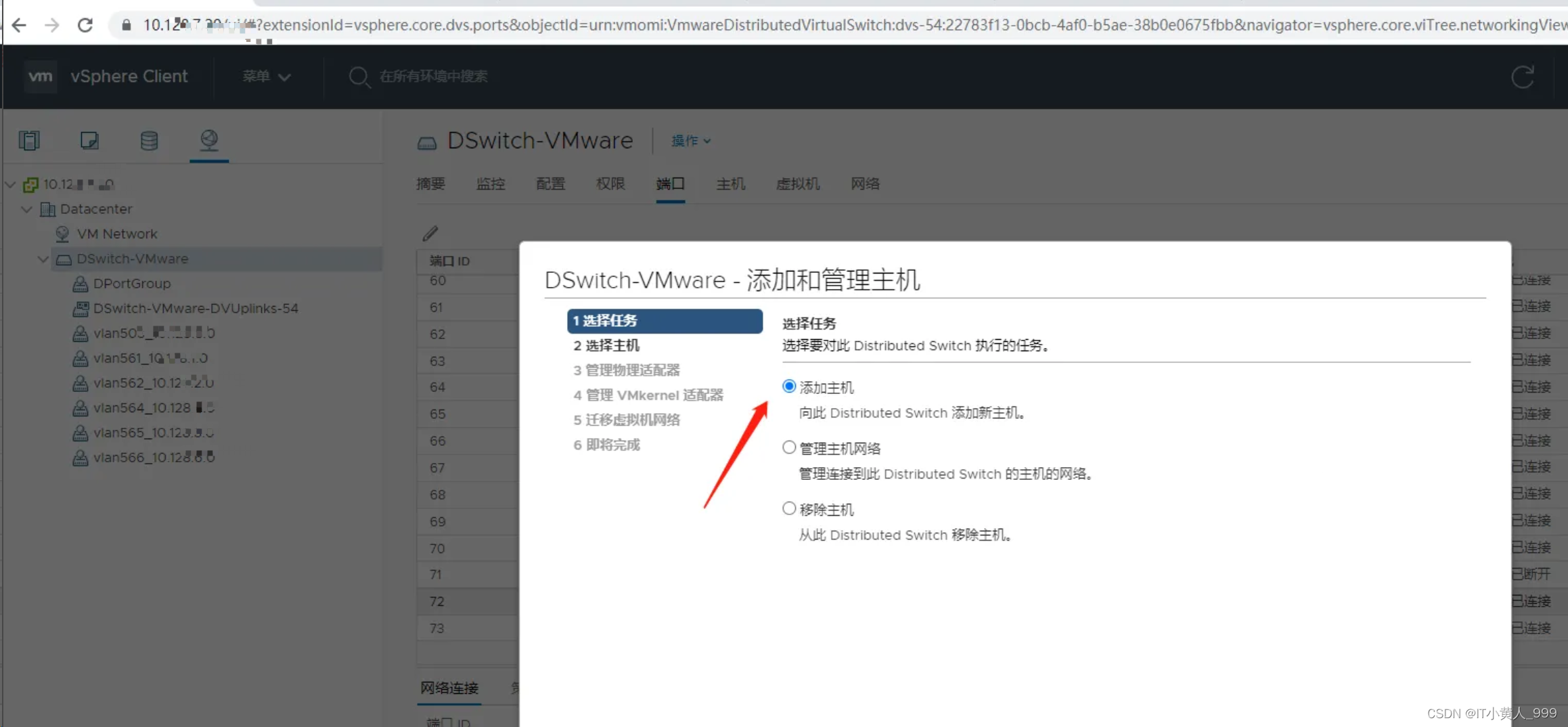Go to wizard step 2 选择主机

coord(606,346)
